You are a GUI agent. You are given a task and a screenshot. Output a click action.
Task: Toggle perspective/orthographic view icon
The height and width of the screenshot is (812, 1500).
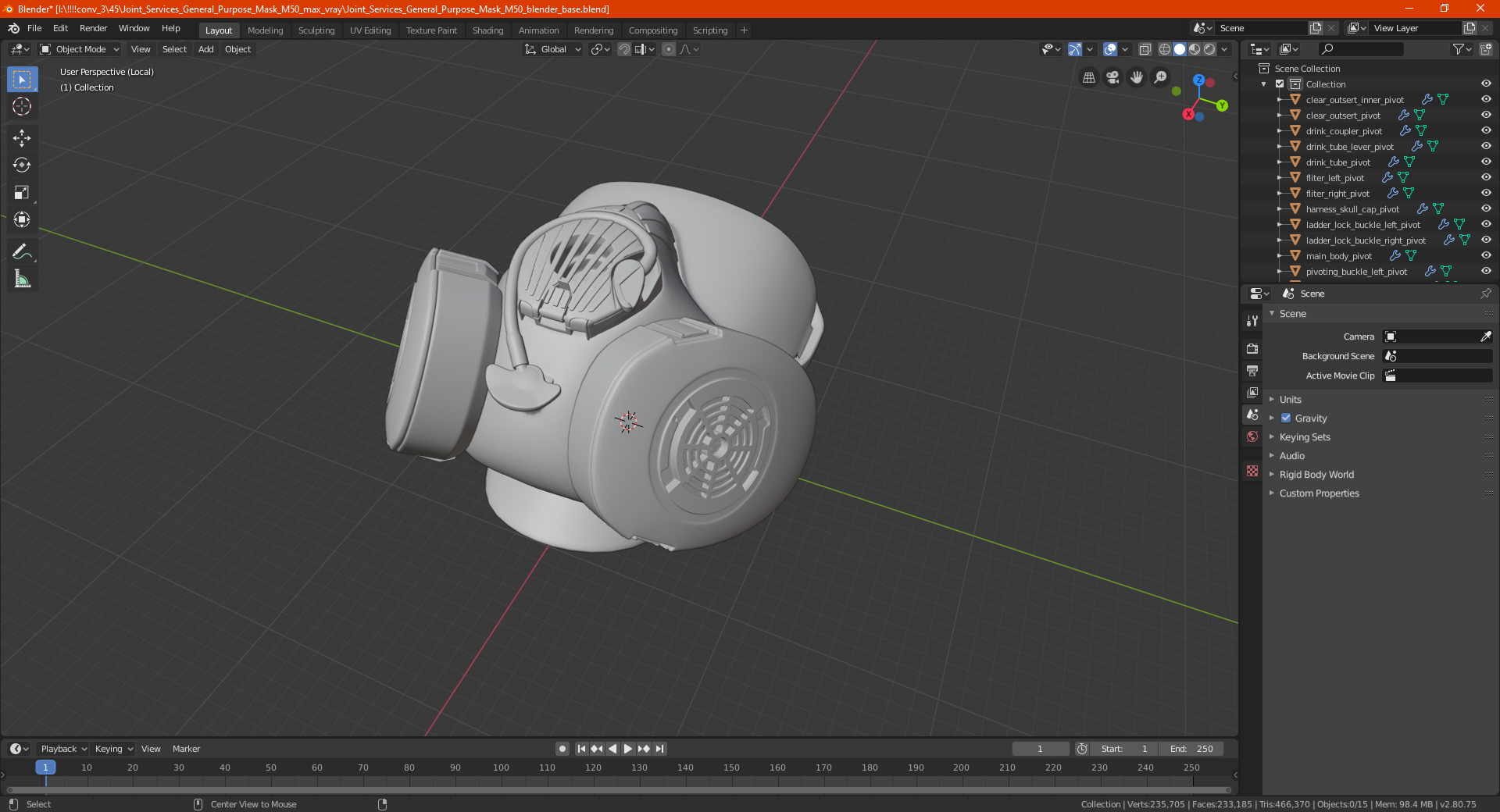point(1088,77)
